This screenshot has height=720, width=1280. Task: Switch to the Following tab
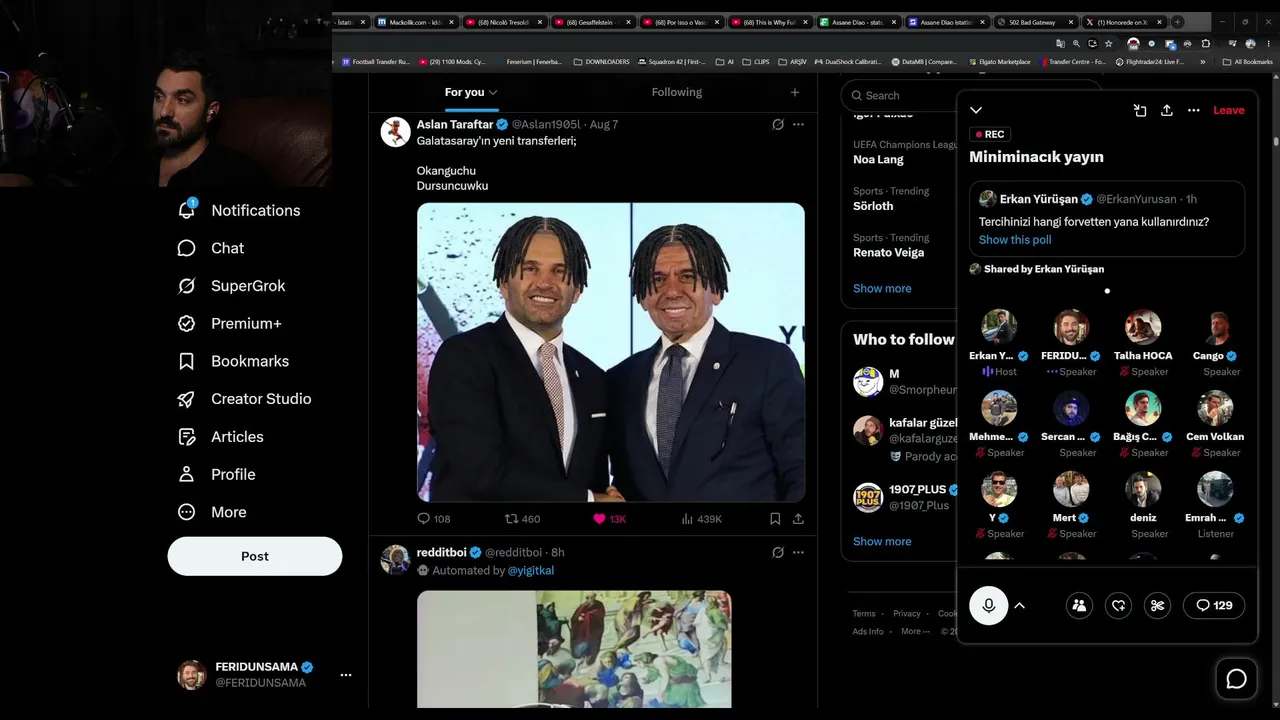[x=677, y=92]
